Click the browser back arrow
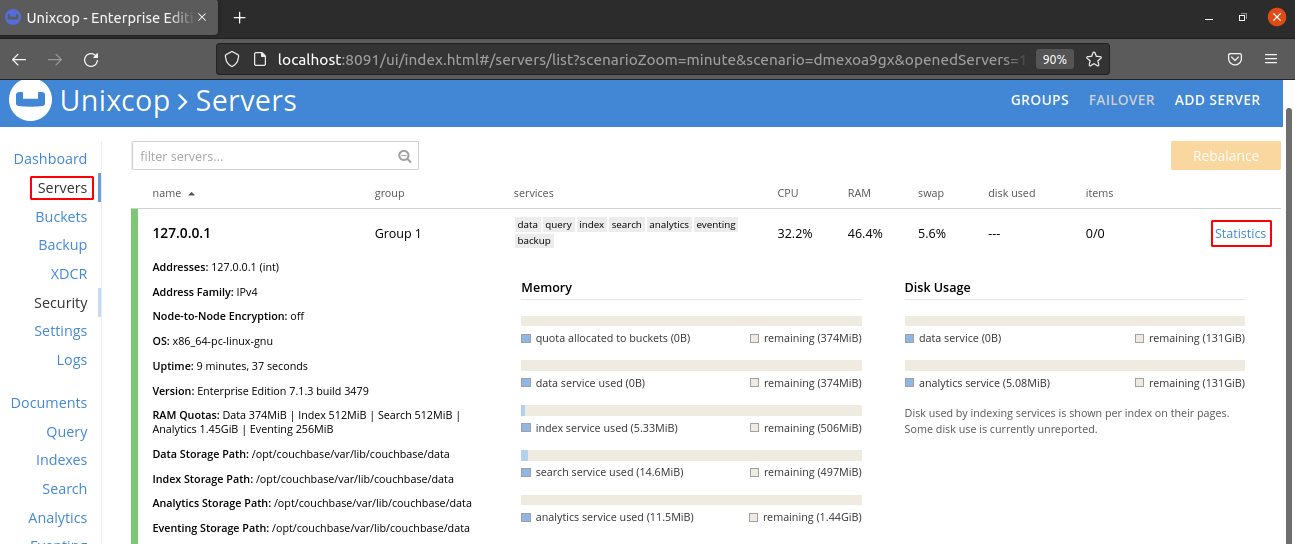The height and width of the screenshot is (544, 1295). pyautogui.click(x=19, y=59)
